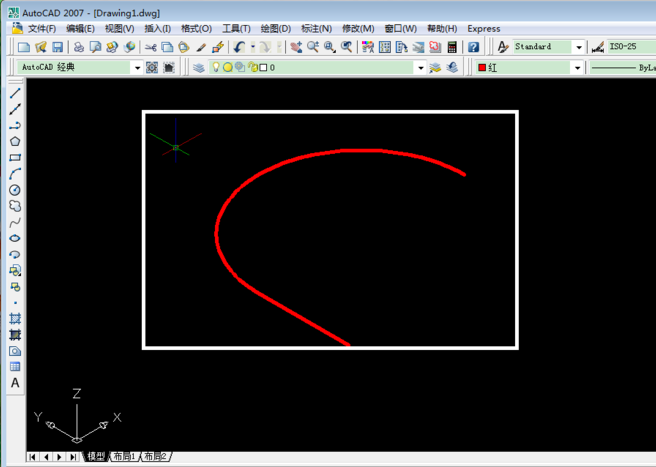Open Help question mark icon
656x467 pixels.
coord(473,47)
